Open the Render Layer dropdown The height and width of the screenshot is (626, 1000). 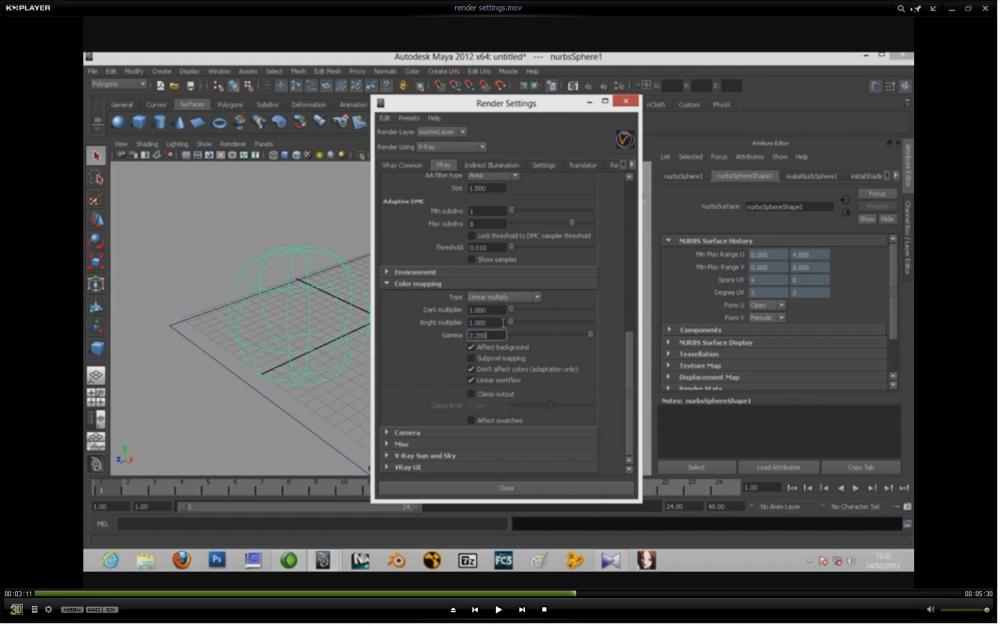[x=441, y=132]
